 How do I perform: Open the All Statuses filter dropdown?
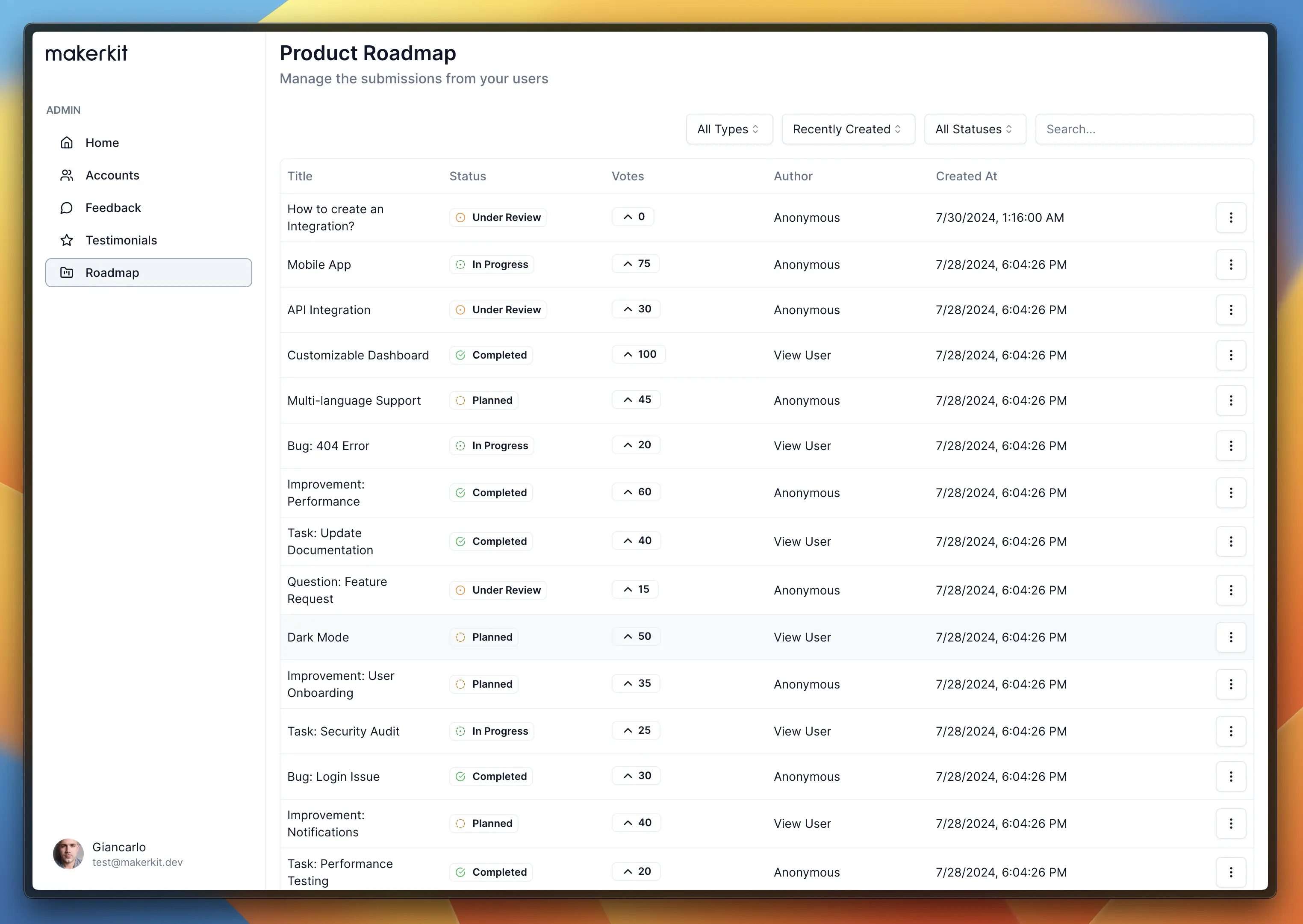[974, 129]
